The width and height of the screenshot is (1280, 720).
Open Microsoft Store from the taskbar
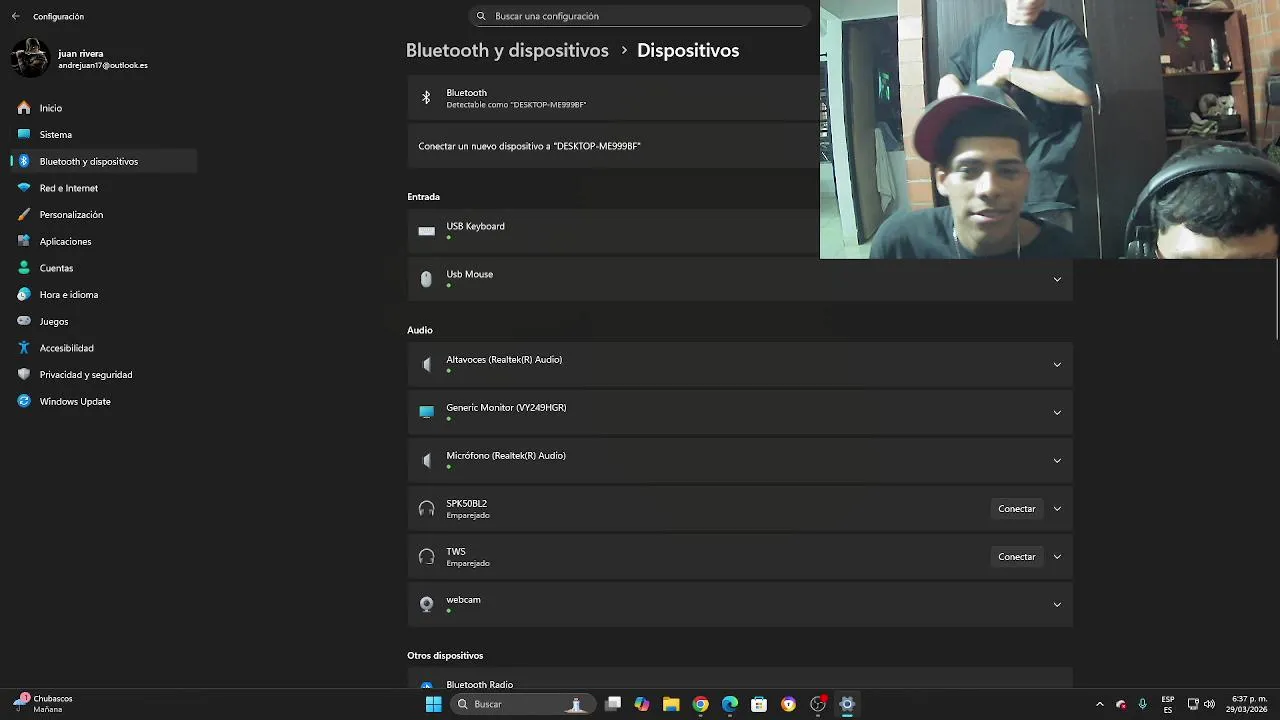(759, 704)
